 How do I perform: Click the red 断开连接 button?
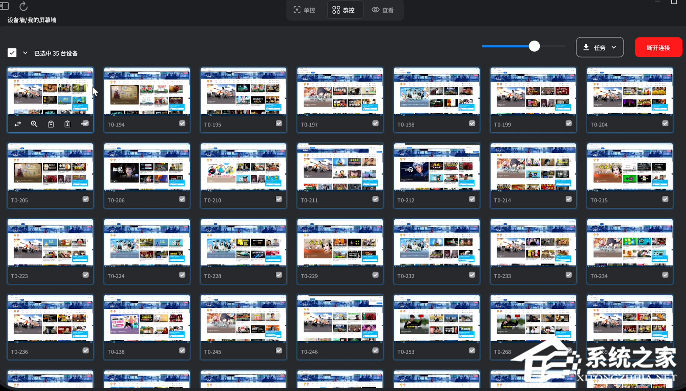(658, 47)
